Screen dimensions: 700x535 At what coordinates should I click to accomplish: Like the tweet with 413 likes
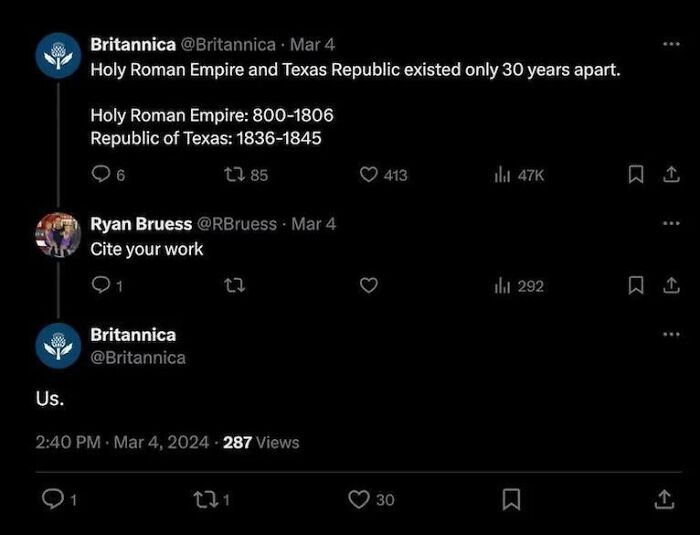tap(368, 175)
